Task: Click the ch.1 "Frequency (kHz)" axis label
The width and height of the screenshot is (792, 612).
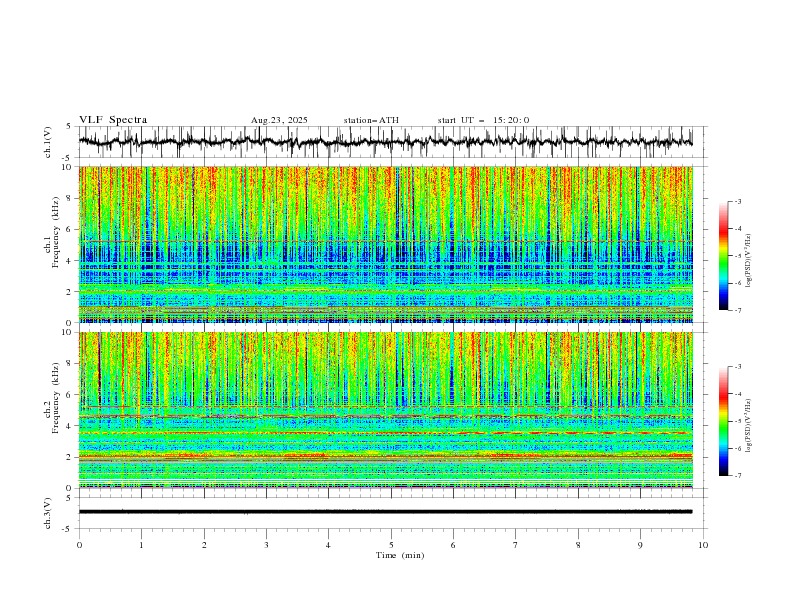Action: [x=55, y=232]
